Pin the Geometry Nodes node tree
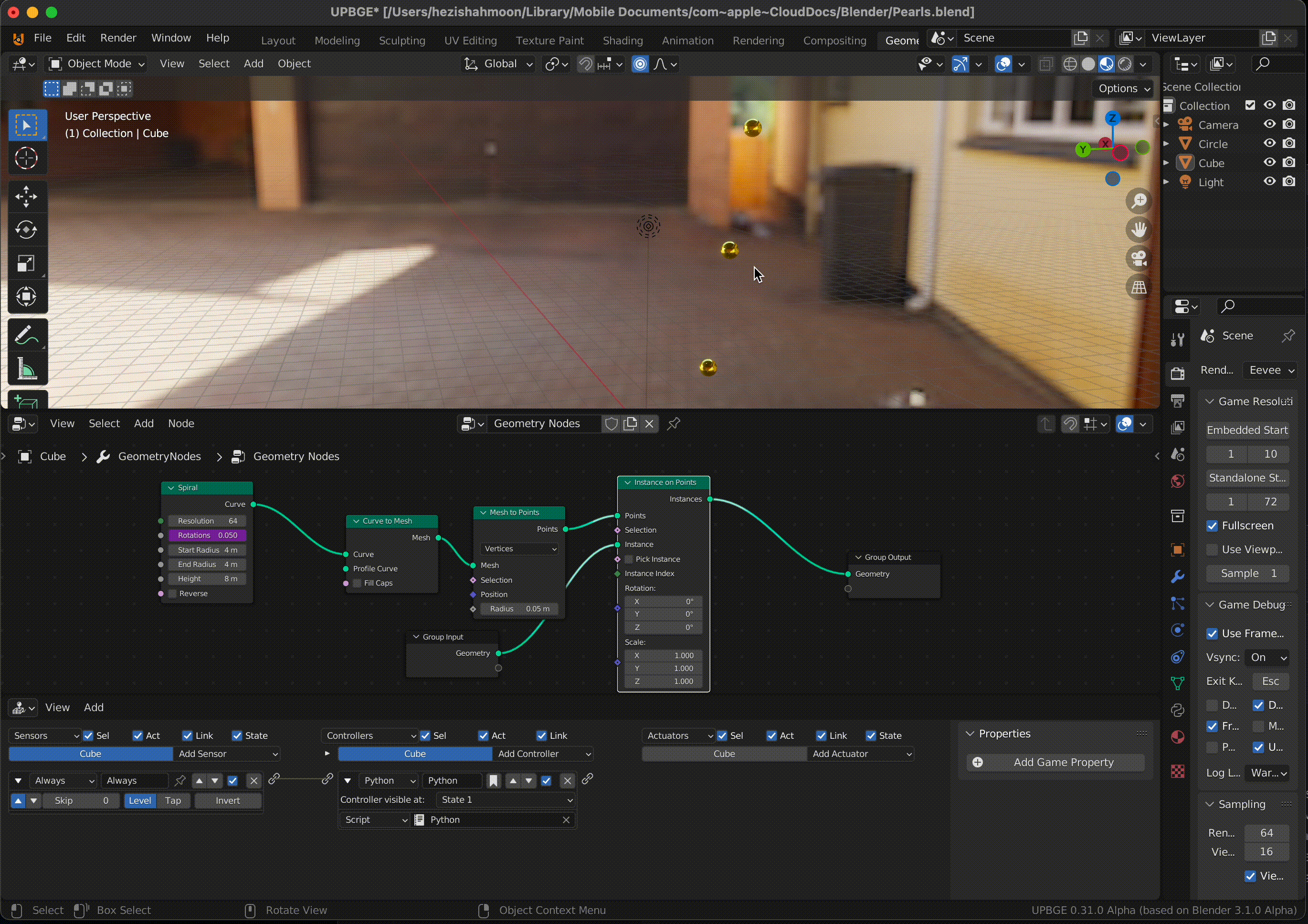Screen dimensions: 1308x924 click(674, 423)
